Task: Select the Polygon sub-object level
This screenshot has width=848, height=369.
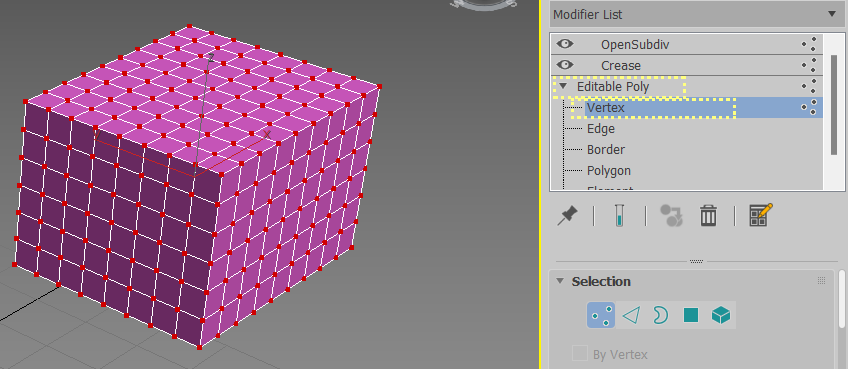Action: click(x=609, y=171)
